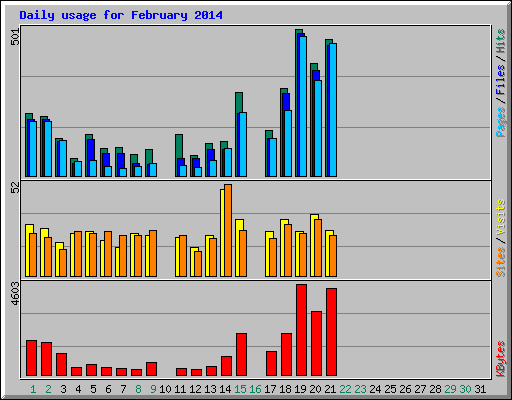Click the Files legend label
512x400 pixels.
click(x=500, y=79)
